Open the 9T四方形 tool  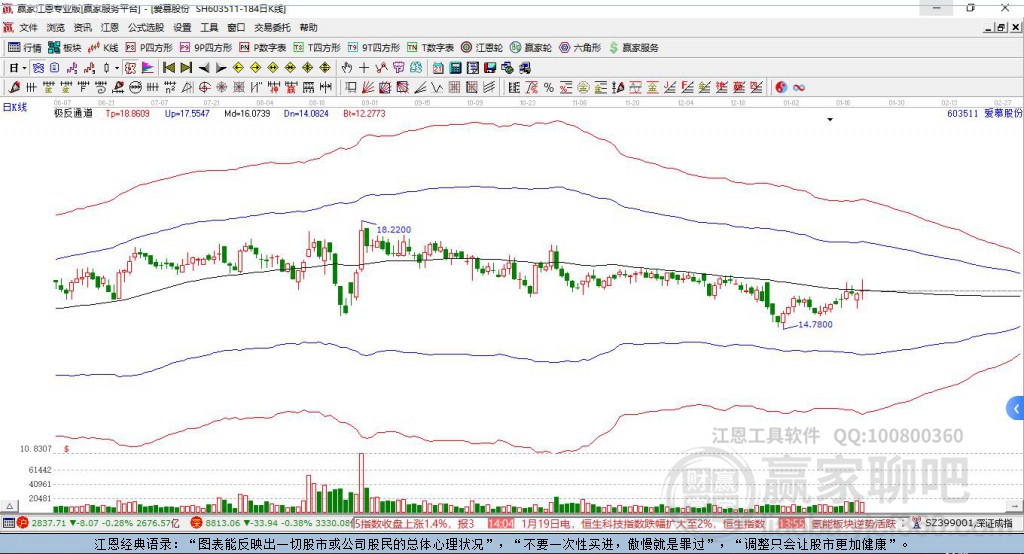pyautogui.click(x=374, y=48)
